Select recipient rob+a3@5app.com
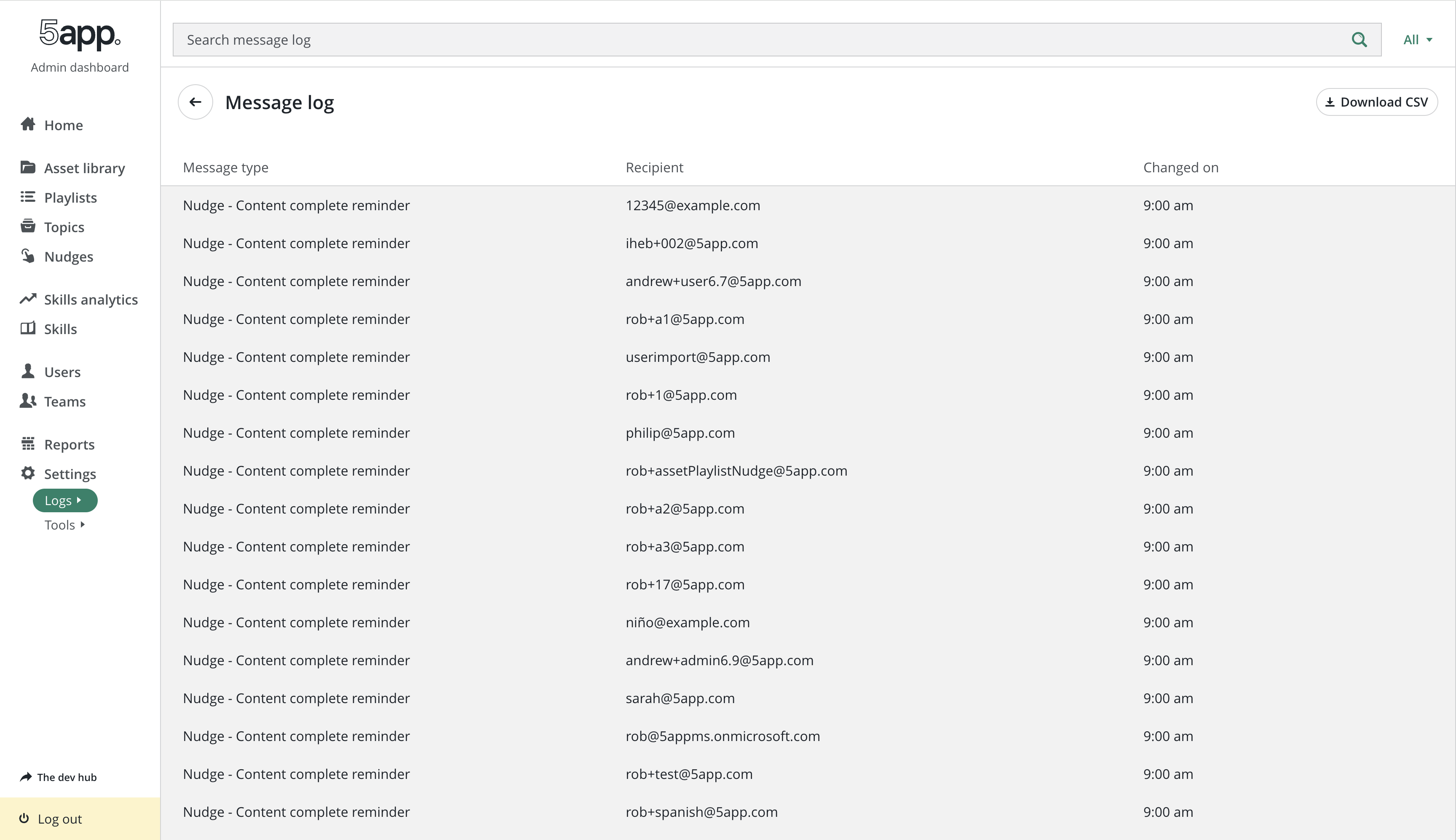 pyautogui.click(x=685, y=547)
